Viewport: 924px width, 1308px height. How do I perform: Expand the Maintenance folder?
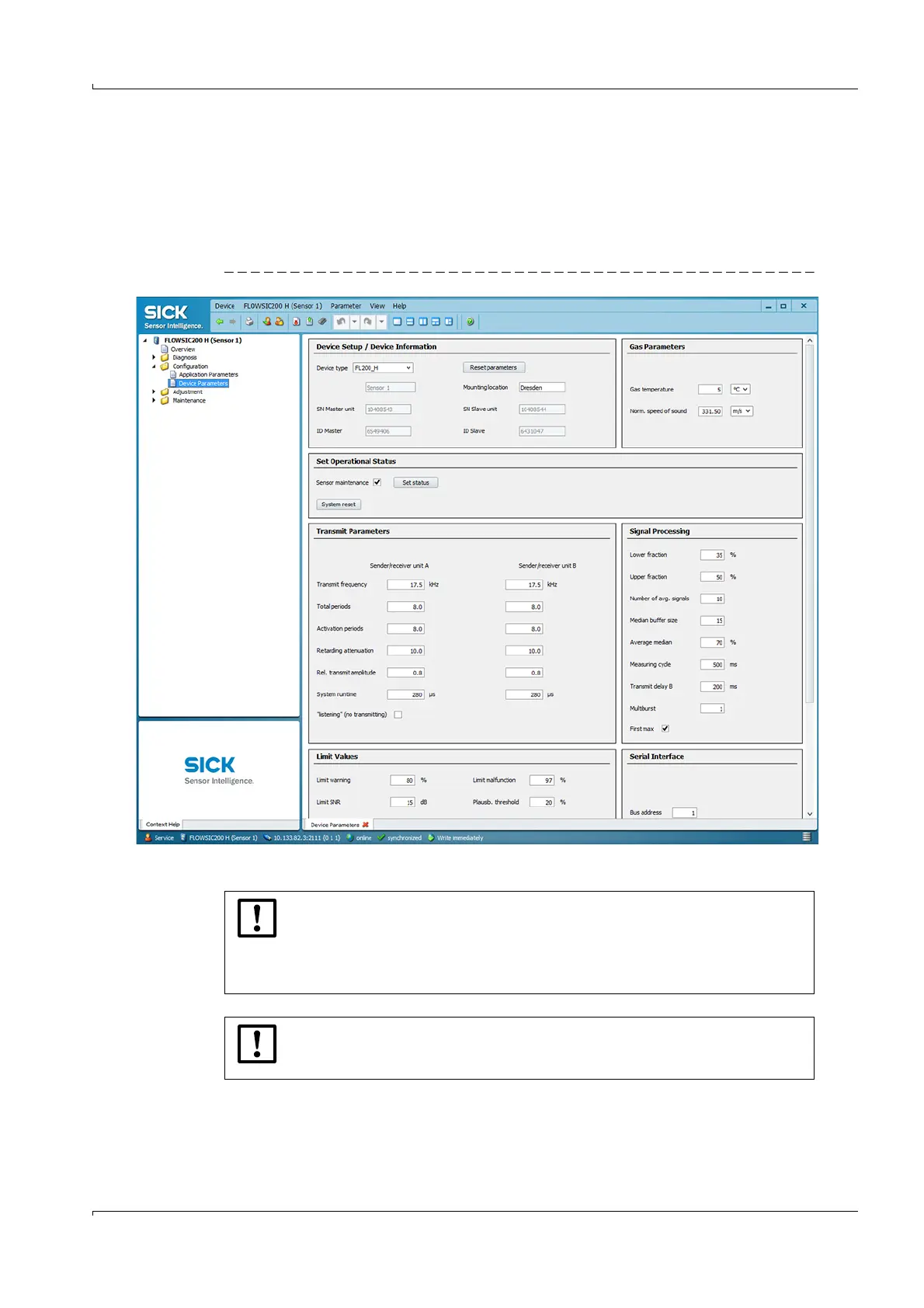click(x=154, y=400)
